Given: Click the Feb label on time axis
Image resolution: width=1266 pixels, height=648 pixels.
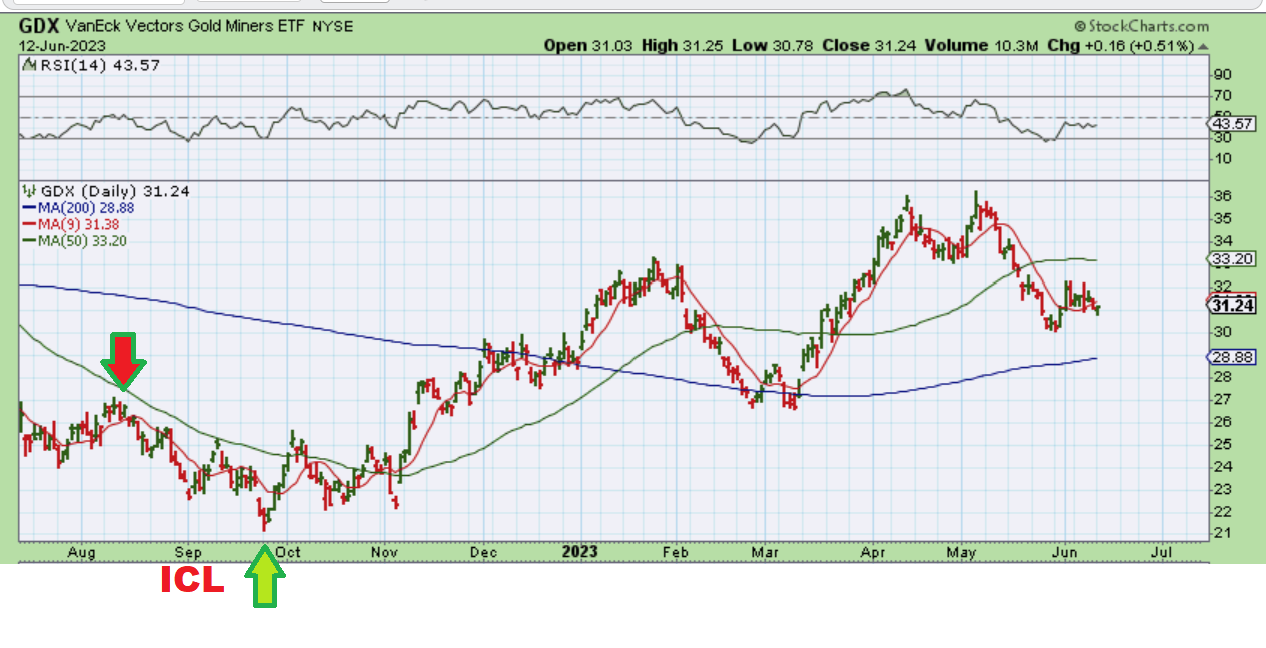Looking at the screenshot, I should 676,552.
